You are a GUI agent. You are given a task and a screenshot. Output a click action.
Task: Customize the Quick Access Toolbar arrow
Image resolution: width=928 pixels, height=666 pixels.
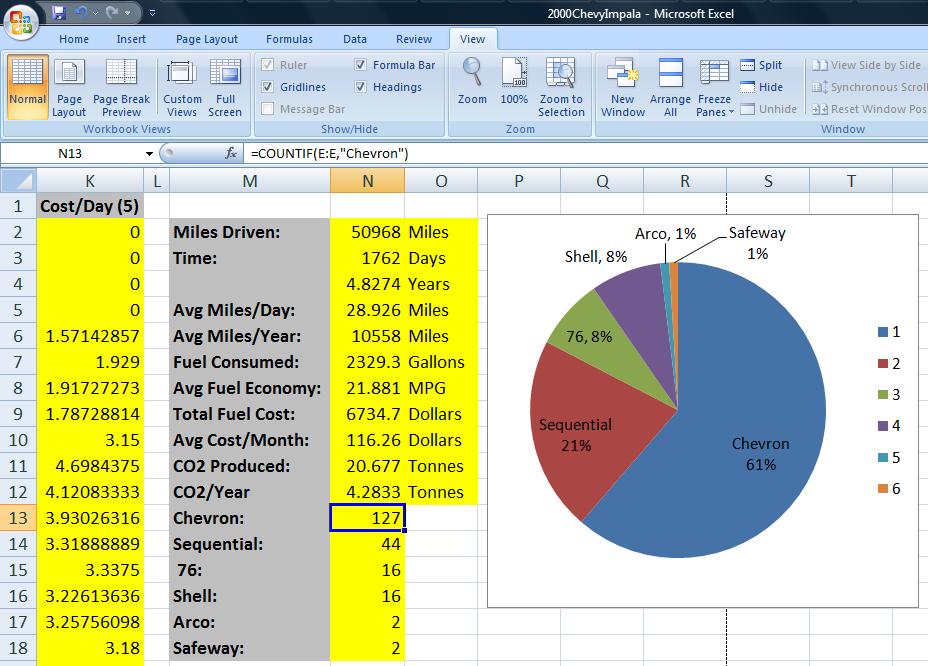point(152,12)
